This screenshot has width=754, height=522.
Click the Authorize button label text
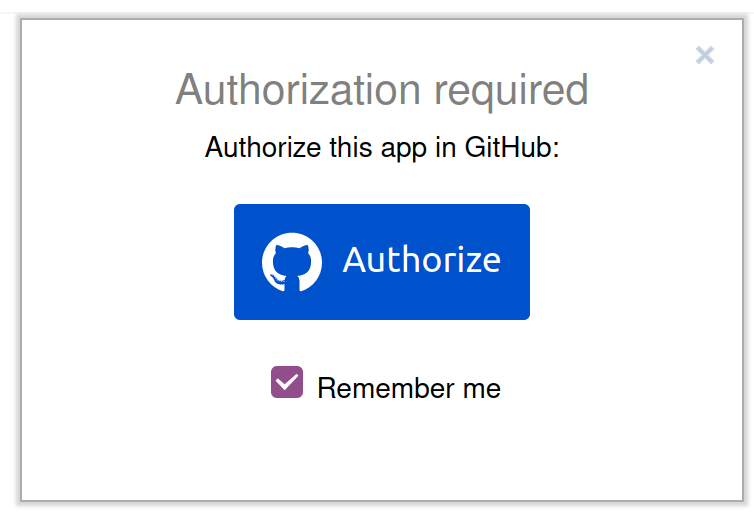tap(421, 260)
